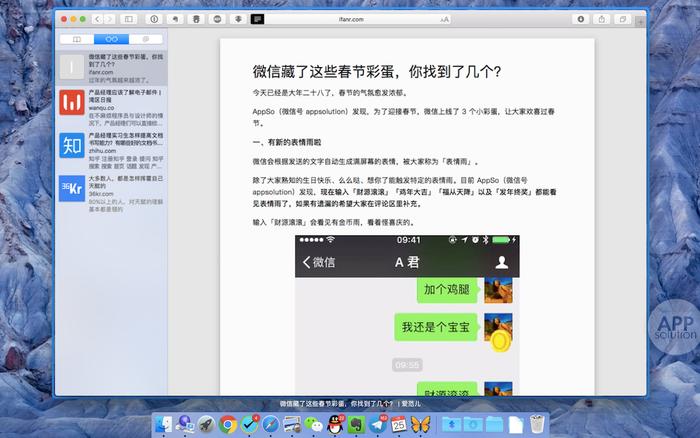Image resolution: width=700 pixels, height=438 pixels.
Task: Launch Google Chrome from the Dock
Action: (x=228, y=425)
